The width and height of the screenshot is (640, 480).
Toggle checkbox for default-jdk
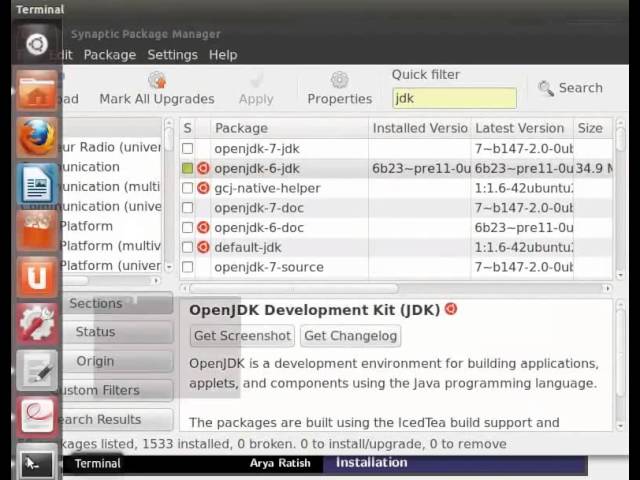pyautogui.click(x=187, y=247)
